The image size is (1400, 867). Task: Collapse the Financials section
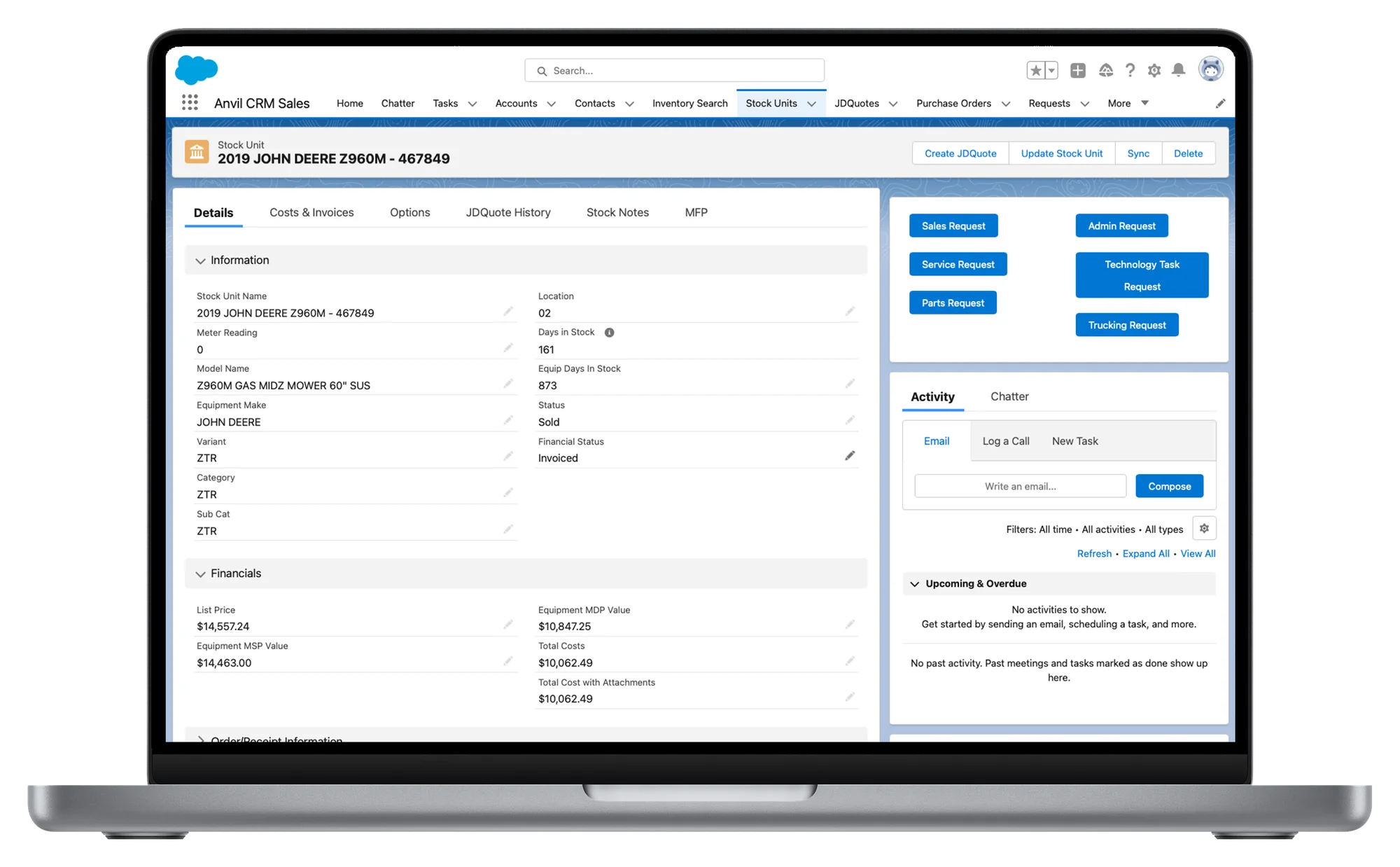(200, 574)
